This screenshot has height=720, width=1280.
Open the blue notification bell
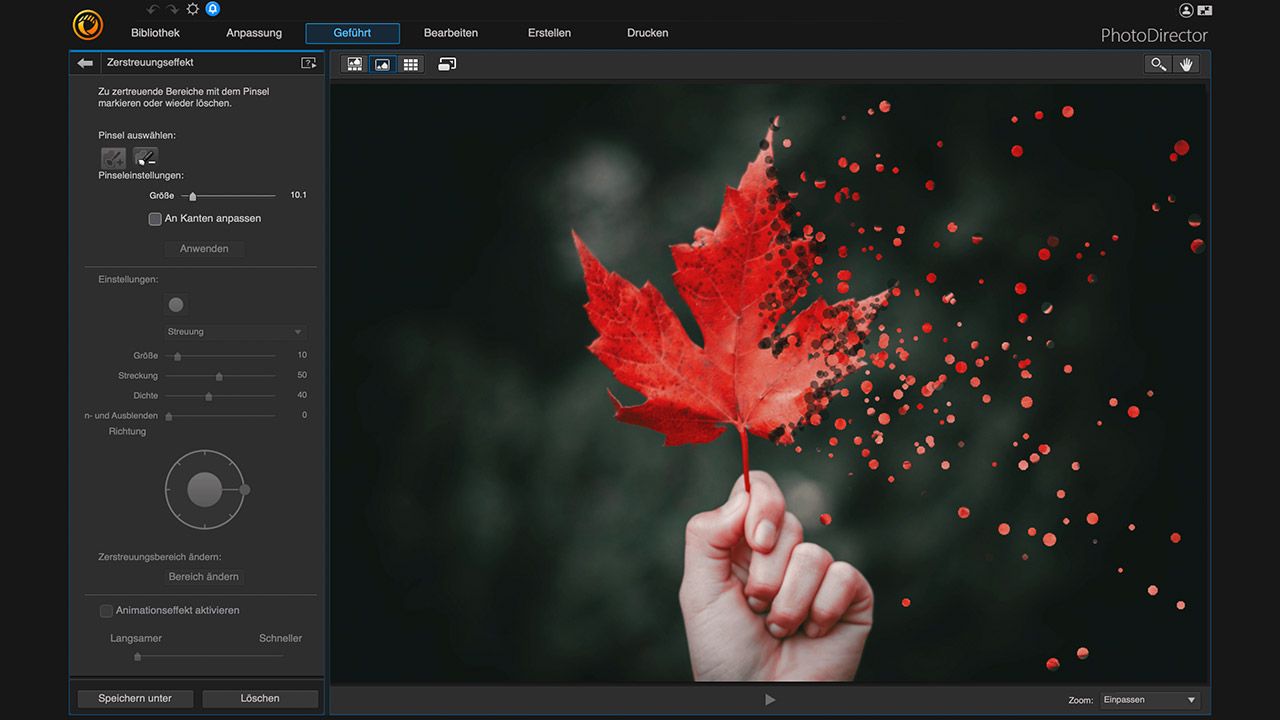click(x=212, y=9)
